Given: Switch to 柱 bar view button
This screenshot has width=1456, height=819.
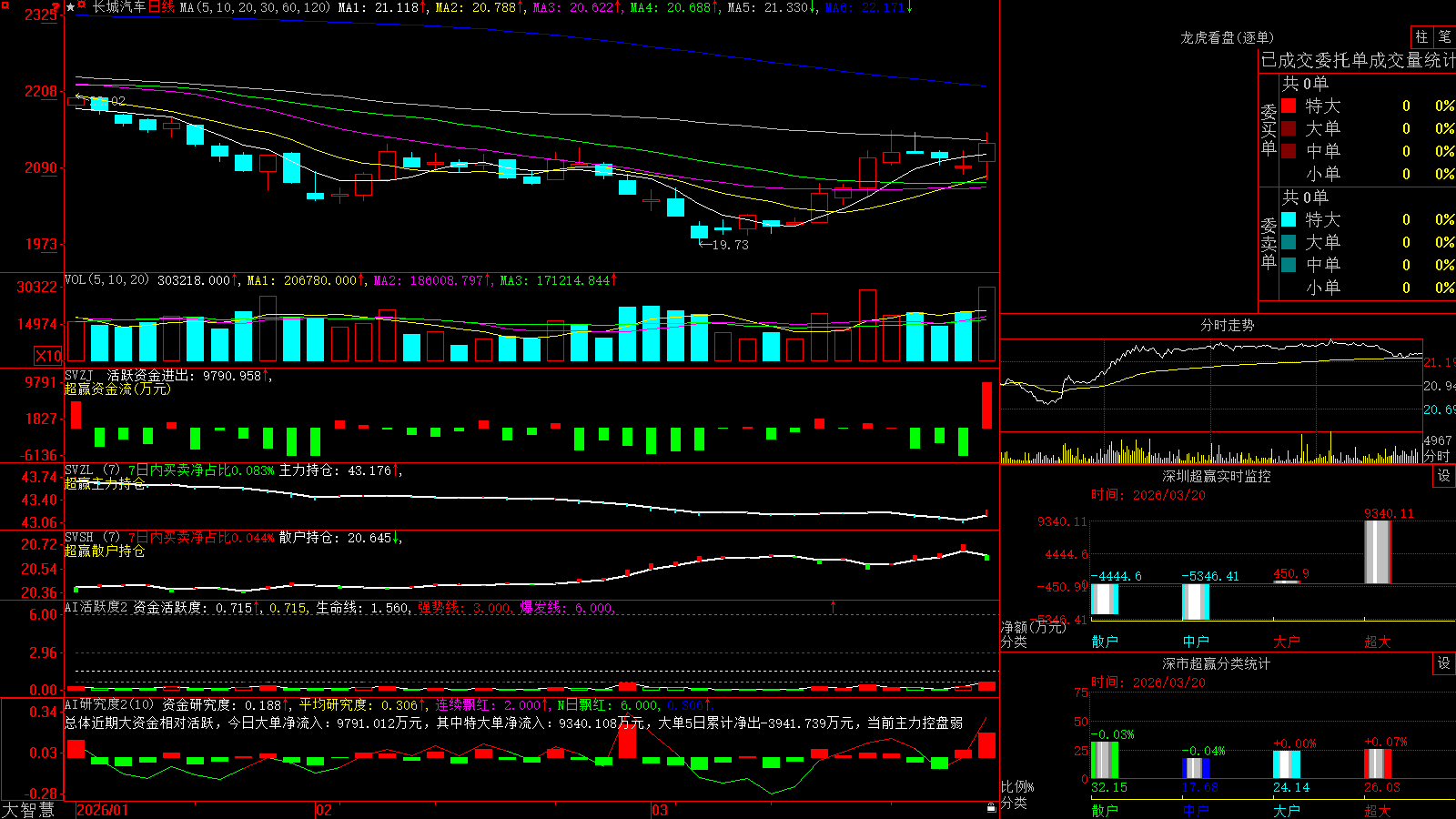Looking at the screenshot, I should coord(1421,36).
